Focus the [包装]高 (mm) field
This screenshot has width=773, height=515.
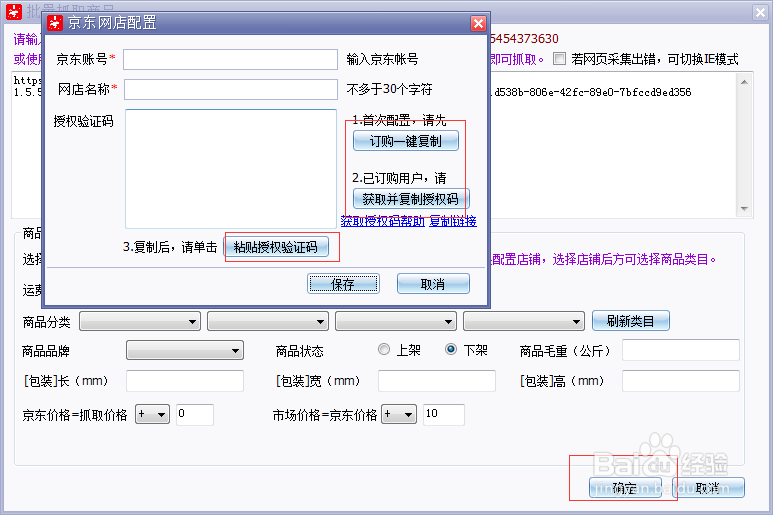tap(681, 381)
